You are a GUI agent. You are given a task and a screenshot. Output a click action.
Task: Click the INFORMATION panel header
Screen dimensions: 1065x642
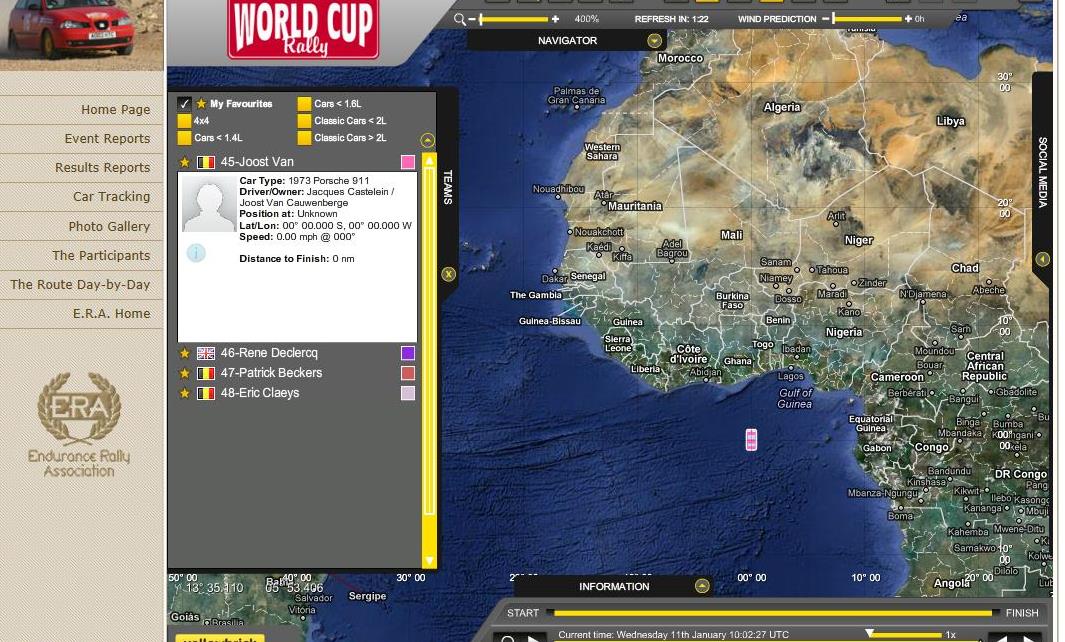614,586
